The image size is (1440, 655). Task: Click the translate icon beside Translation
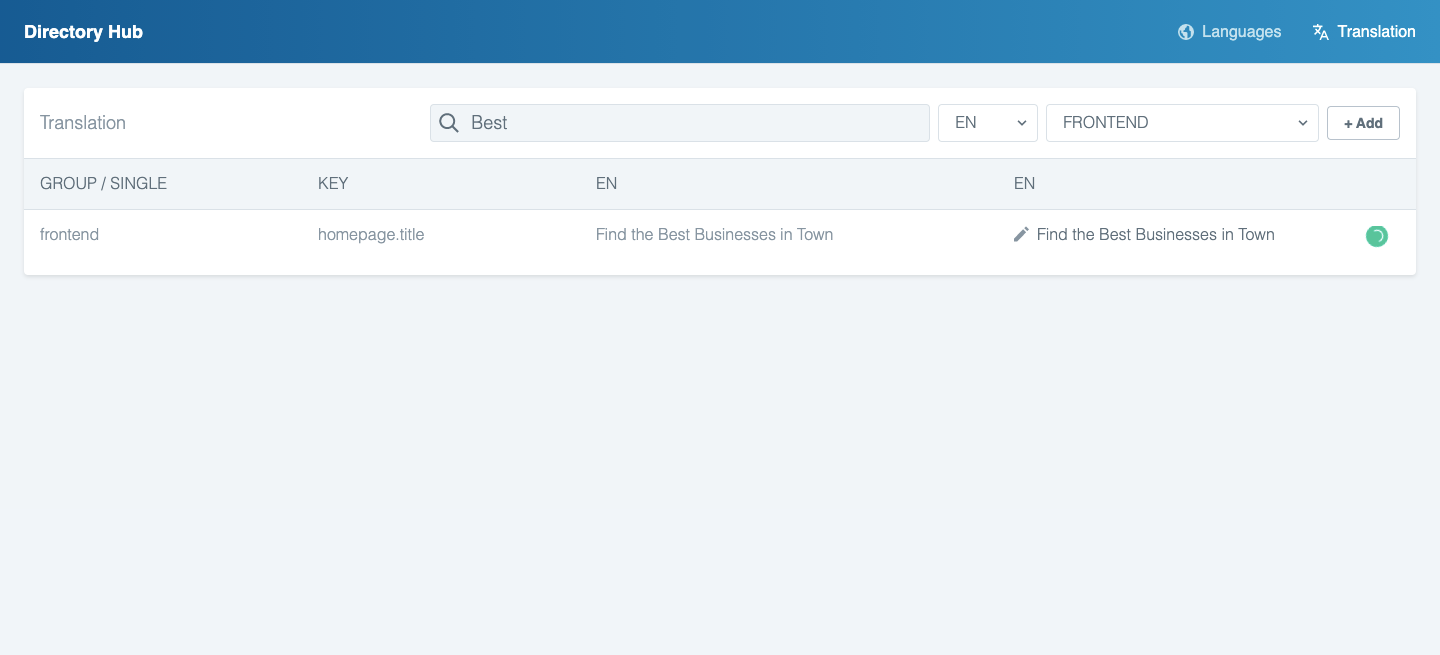[1321, 32]
